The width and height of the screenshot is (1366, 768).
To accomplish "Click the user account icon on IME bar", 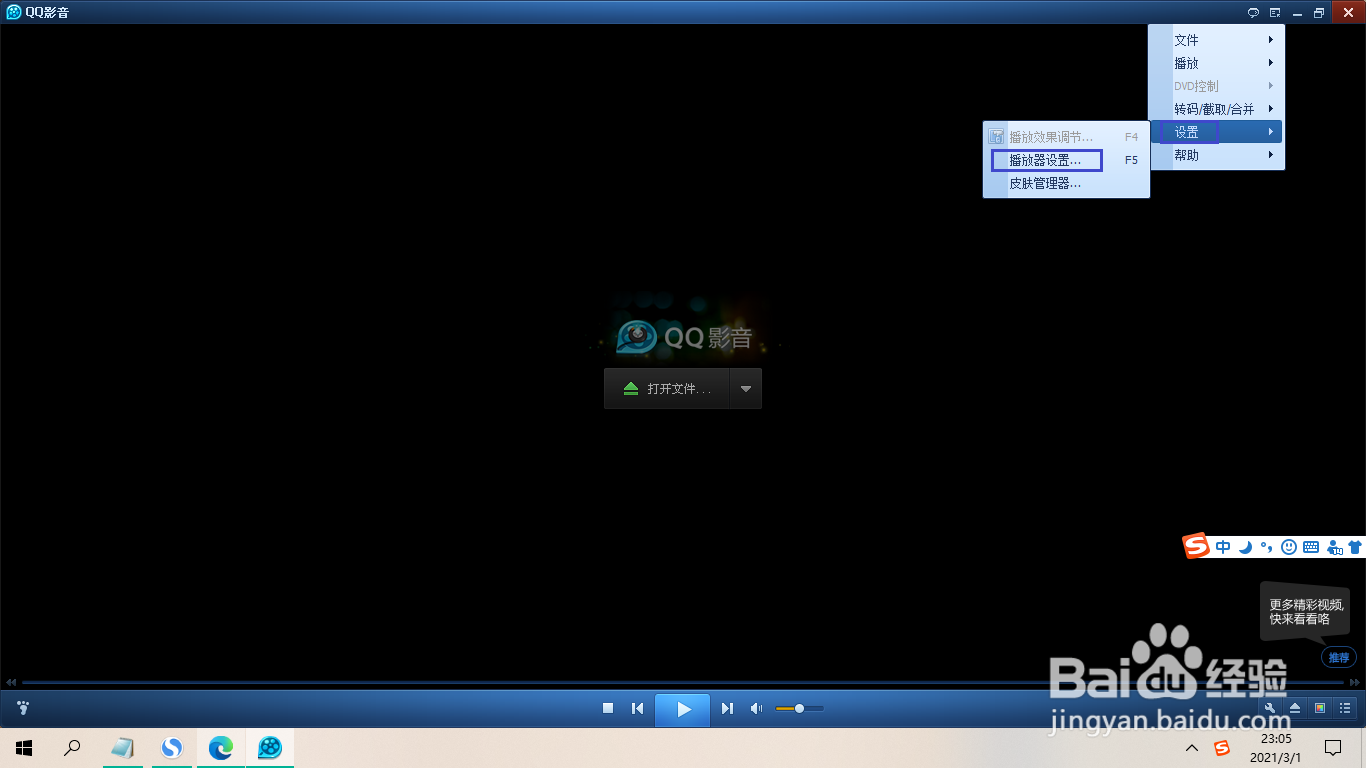I will click(x=1334, y=547).
